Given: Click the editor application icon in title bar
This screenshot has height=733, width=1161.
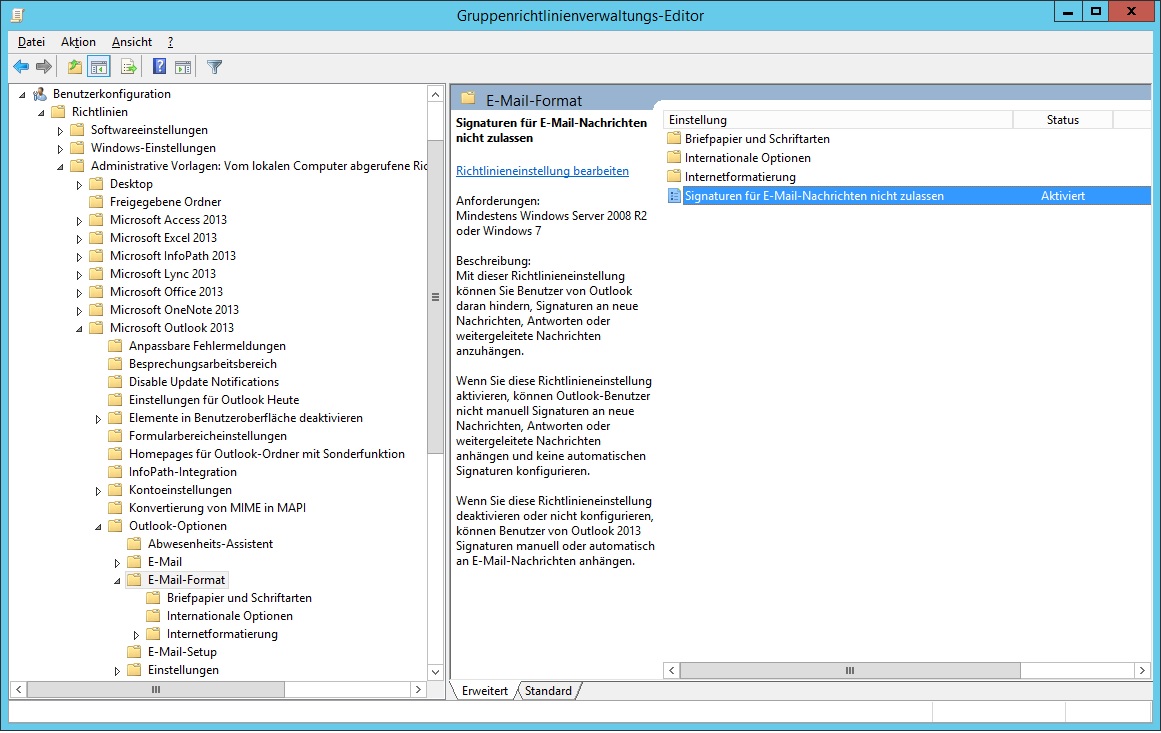Looking at the screenshot, I should click(18, 14).
